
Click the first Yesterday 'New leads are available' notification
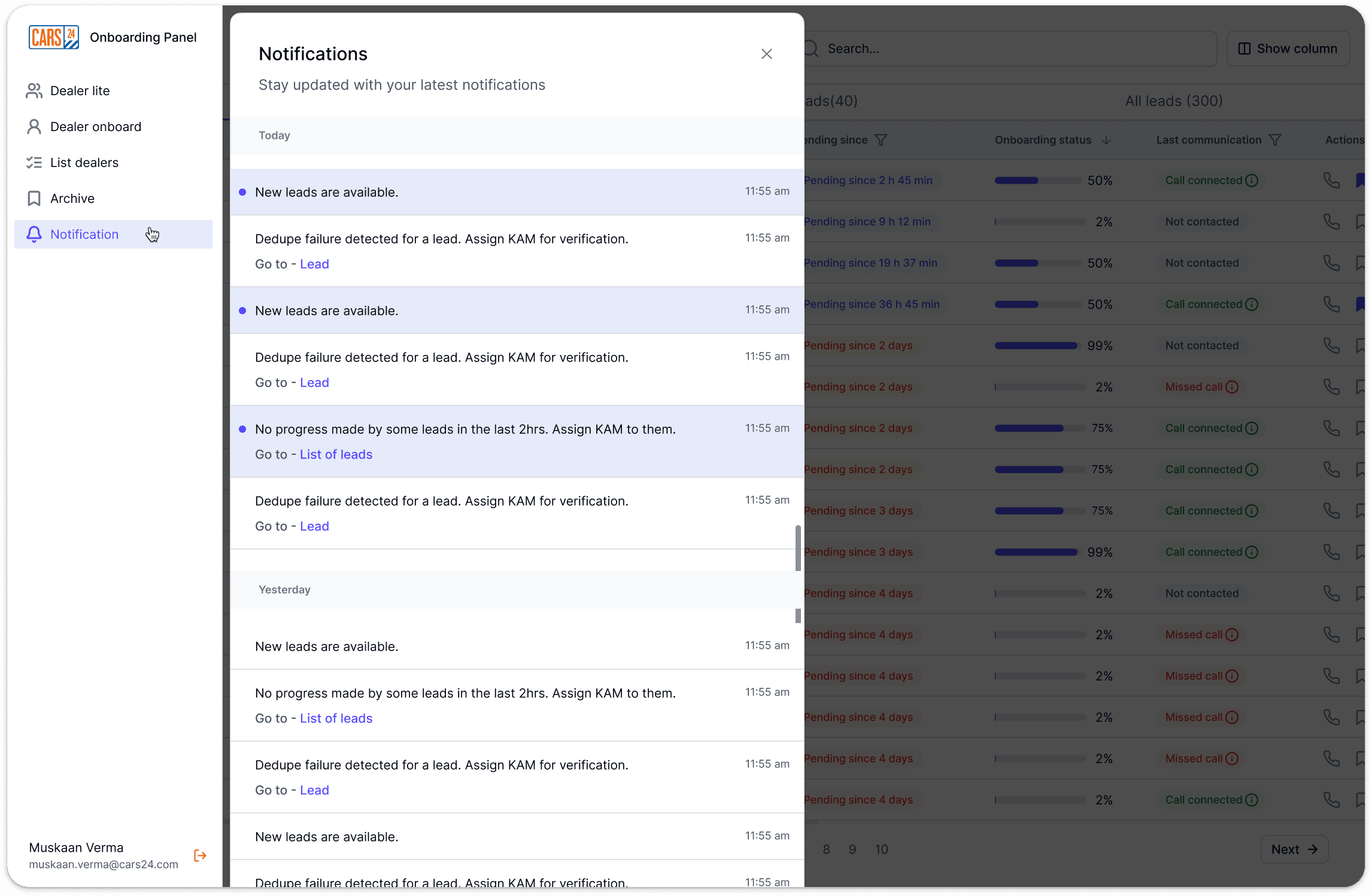pos(517,646)
